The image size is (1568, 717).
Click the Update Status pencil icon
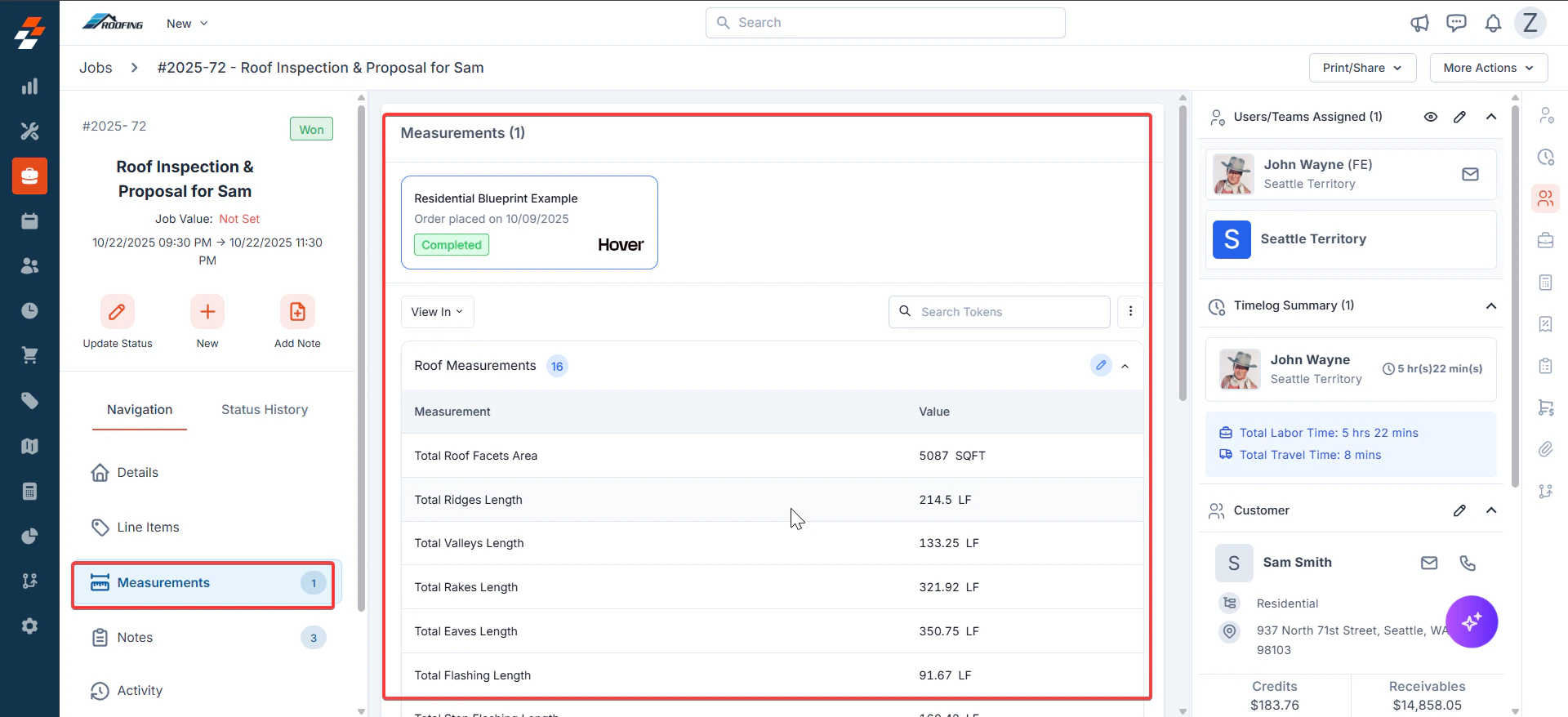coord(118,312)
